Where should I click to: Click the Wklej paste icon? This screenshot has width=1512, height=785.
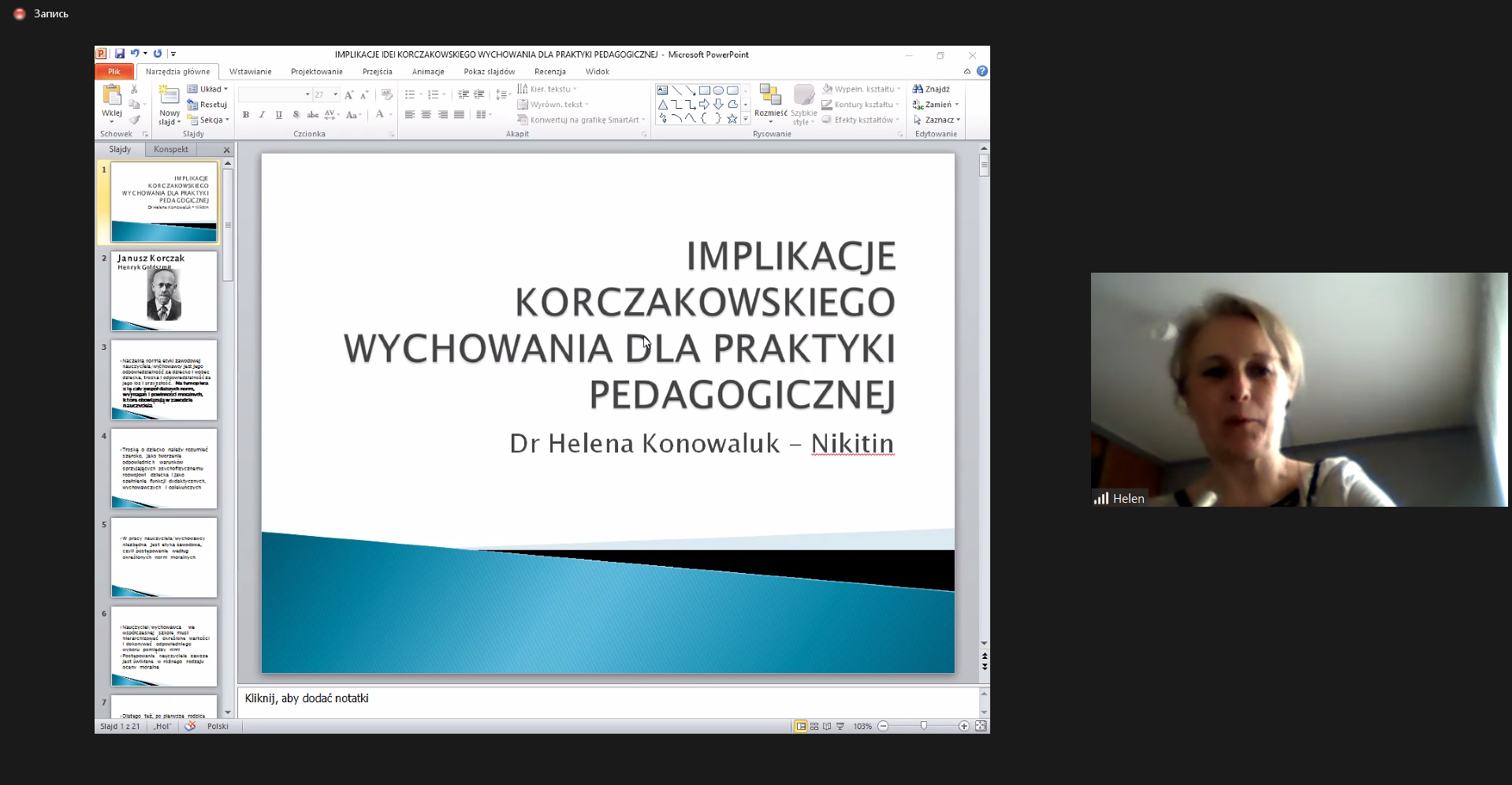(112, 96)
